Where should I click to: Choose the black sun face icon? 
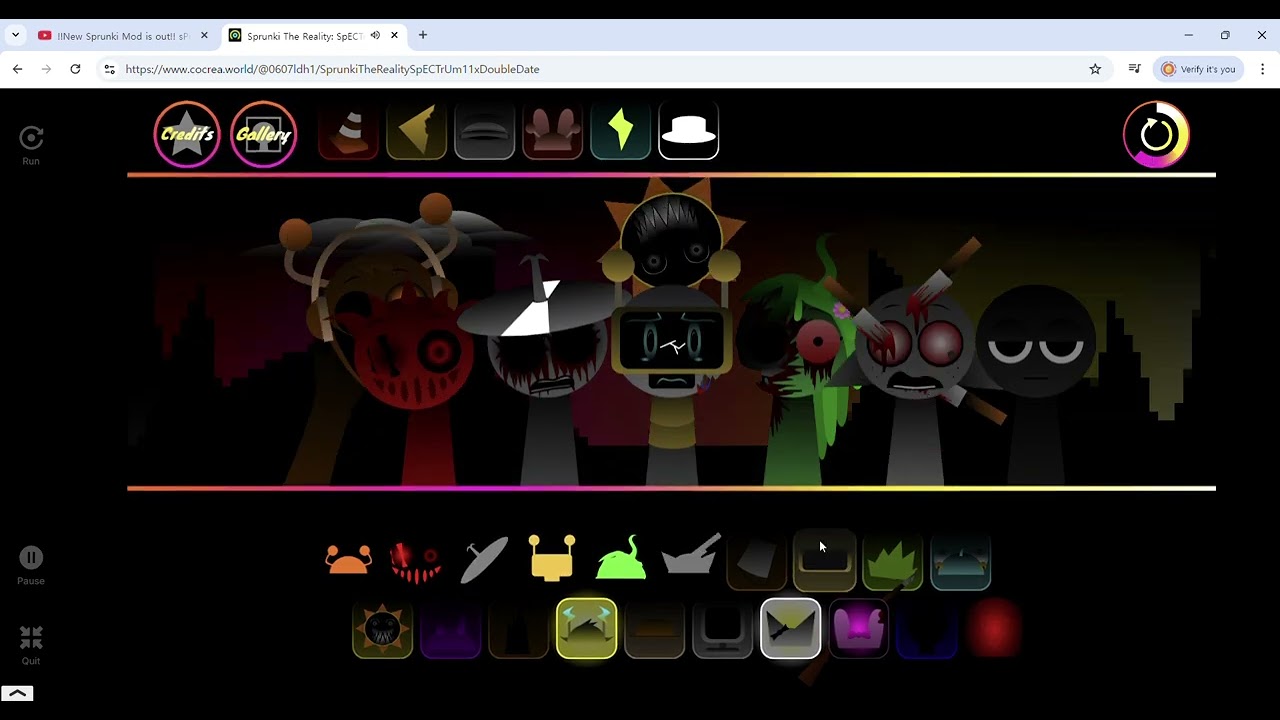coord(382,628)
